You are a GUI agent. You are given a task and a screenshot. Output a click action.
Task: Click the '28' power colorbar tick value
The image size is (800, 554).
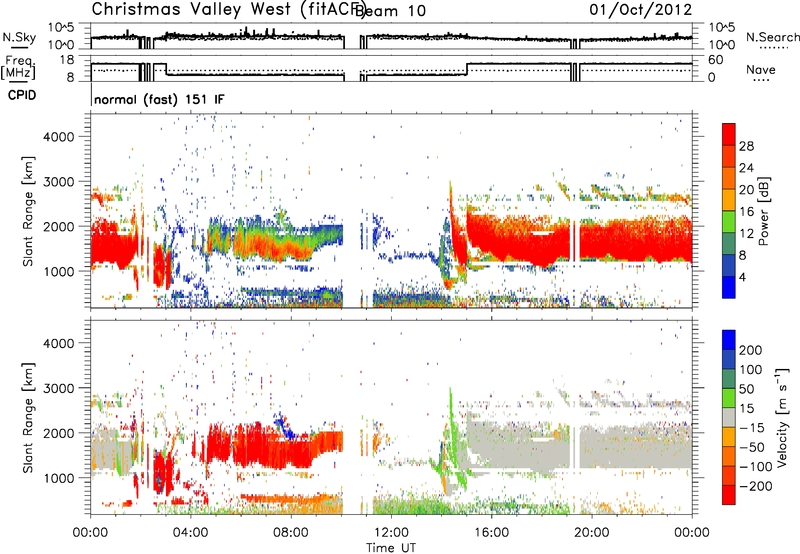point(746,146)
